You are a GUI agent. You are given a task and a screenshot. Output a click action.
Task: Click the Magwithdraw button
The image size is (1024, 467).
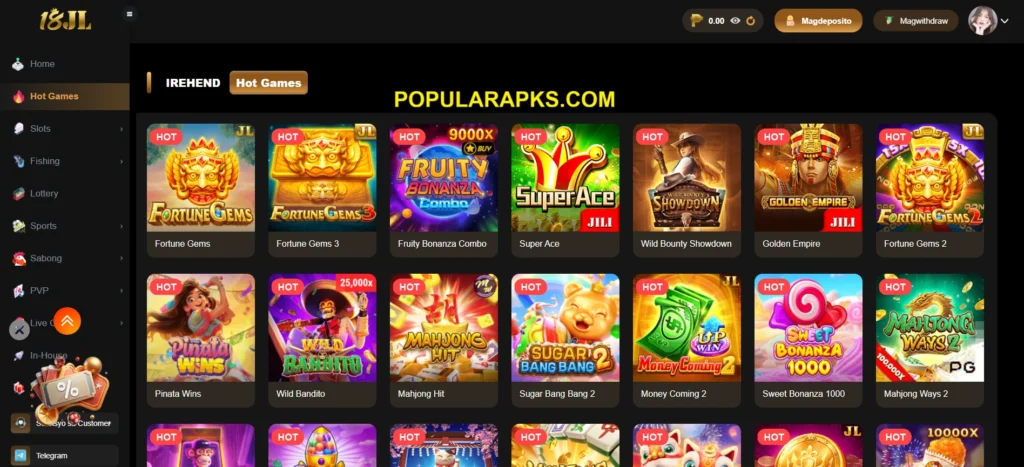[916, 21]
